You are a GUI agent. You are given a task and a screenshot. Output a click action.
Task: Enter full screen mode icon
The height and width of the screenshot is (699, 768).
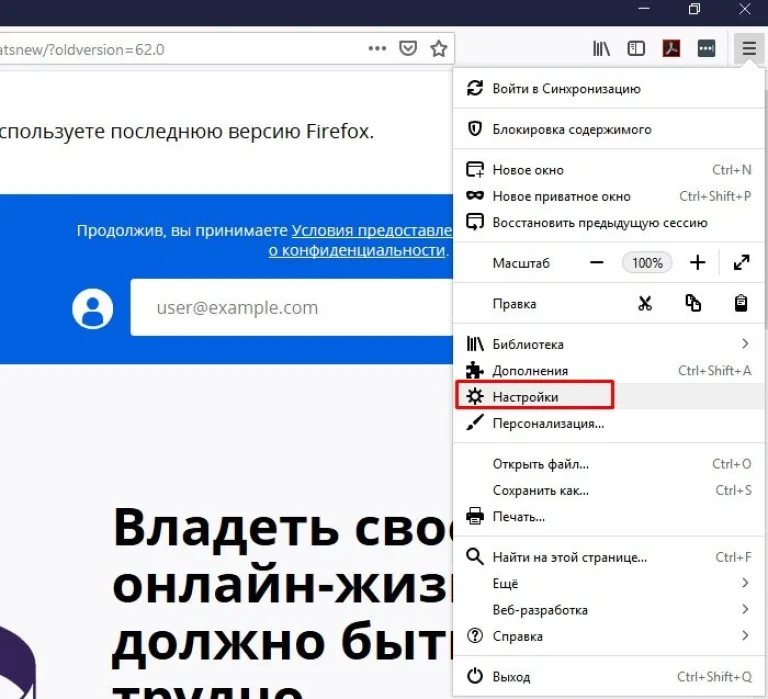742,263
